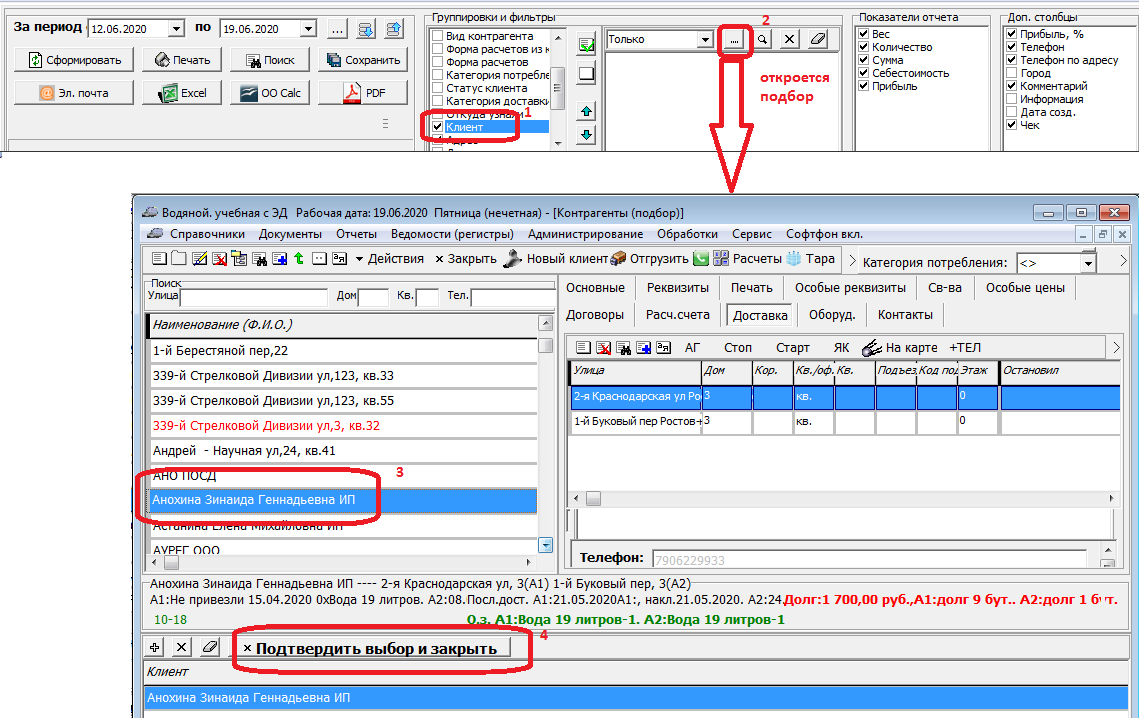Image resolution: width=1139 pixels, height=718 pixels.
Task: Click the eraser icon in the filter panel
Action: (817, 40)
